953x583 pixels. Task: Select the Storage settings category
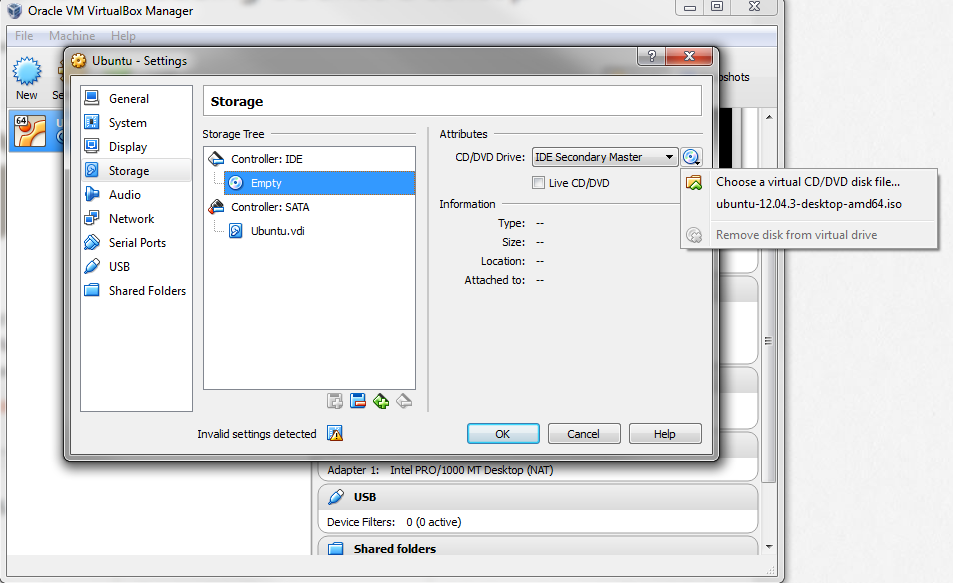pyautogui.click(x=136, y=171)
